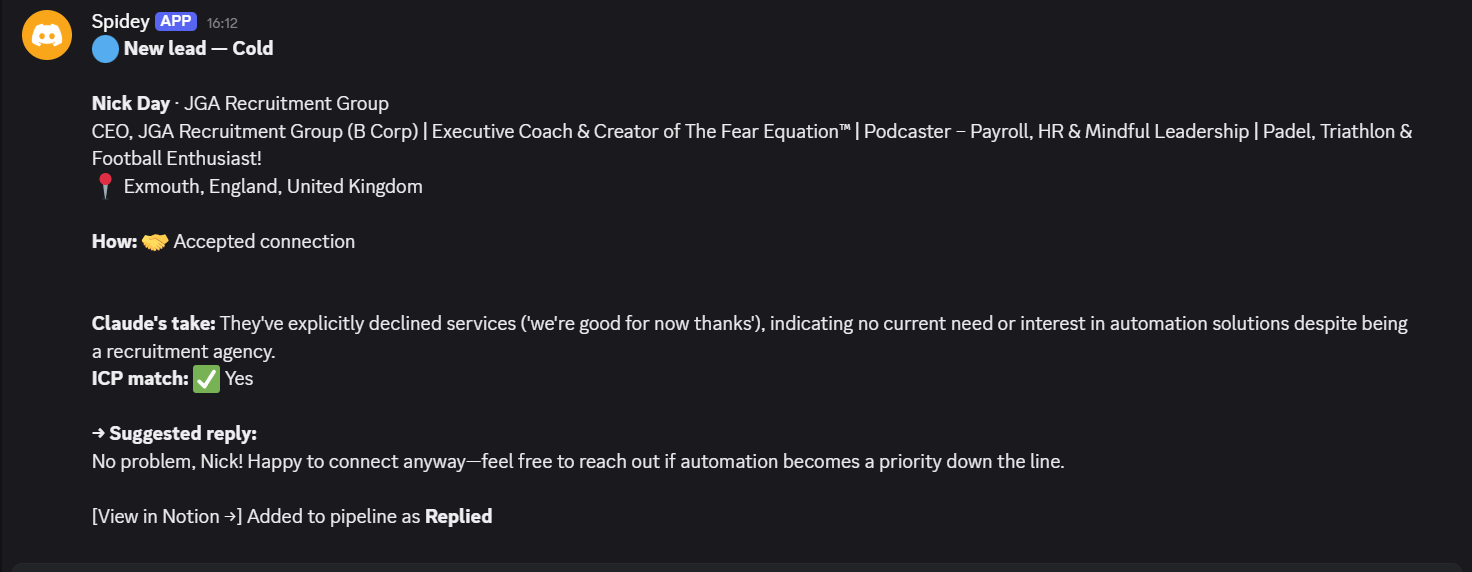Open the View in Notion link
This screenshot has height=572, width=1472.
(x=167, y=517)
